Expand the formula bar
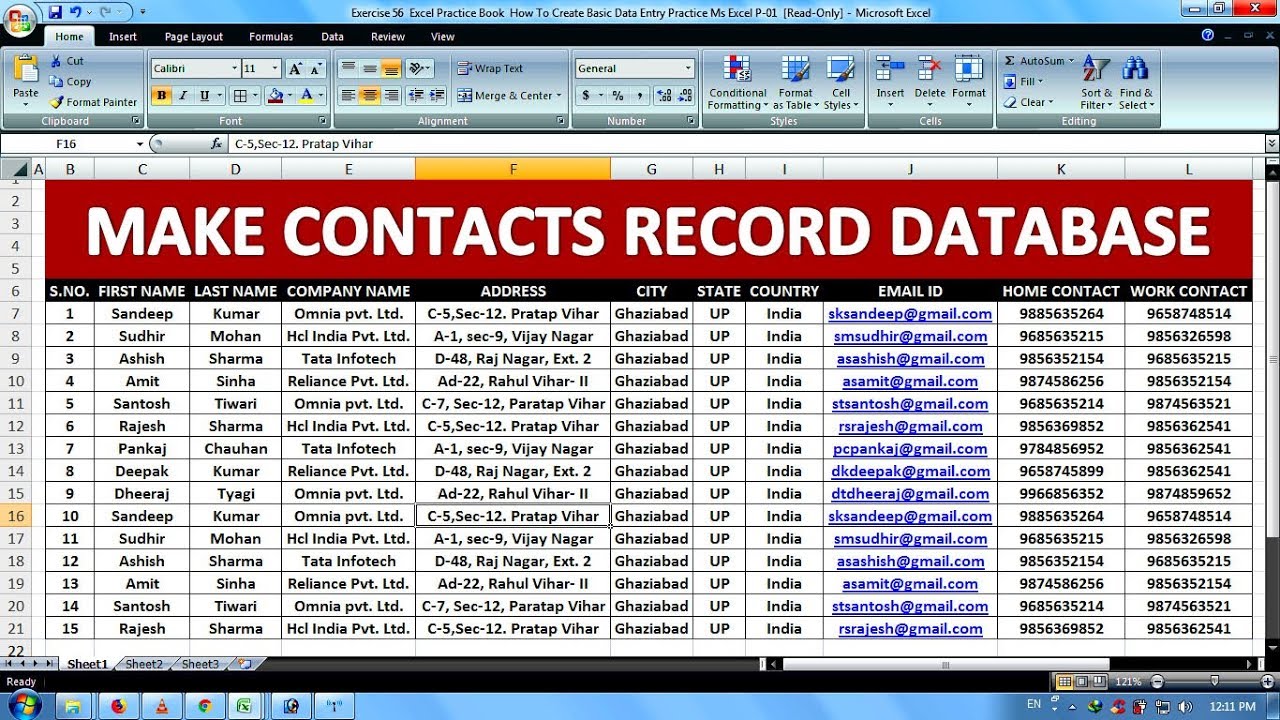The width and height of the screenshot is (1280, 720). coord(1272,144)
